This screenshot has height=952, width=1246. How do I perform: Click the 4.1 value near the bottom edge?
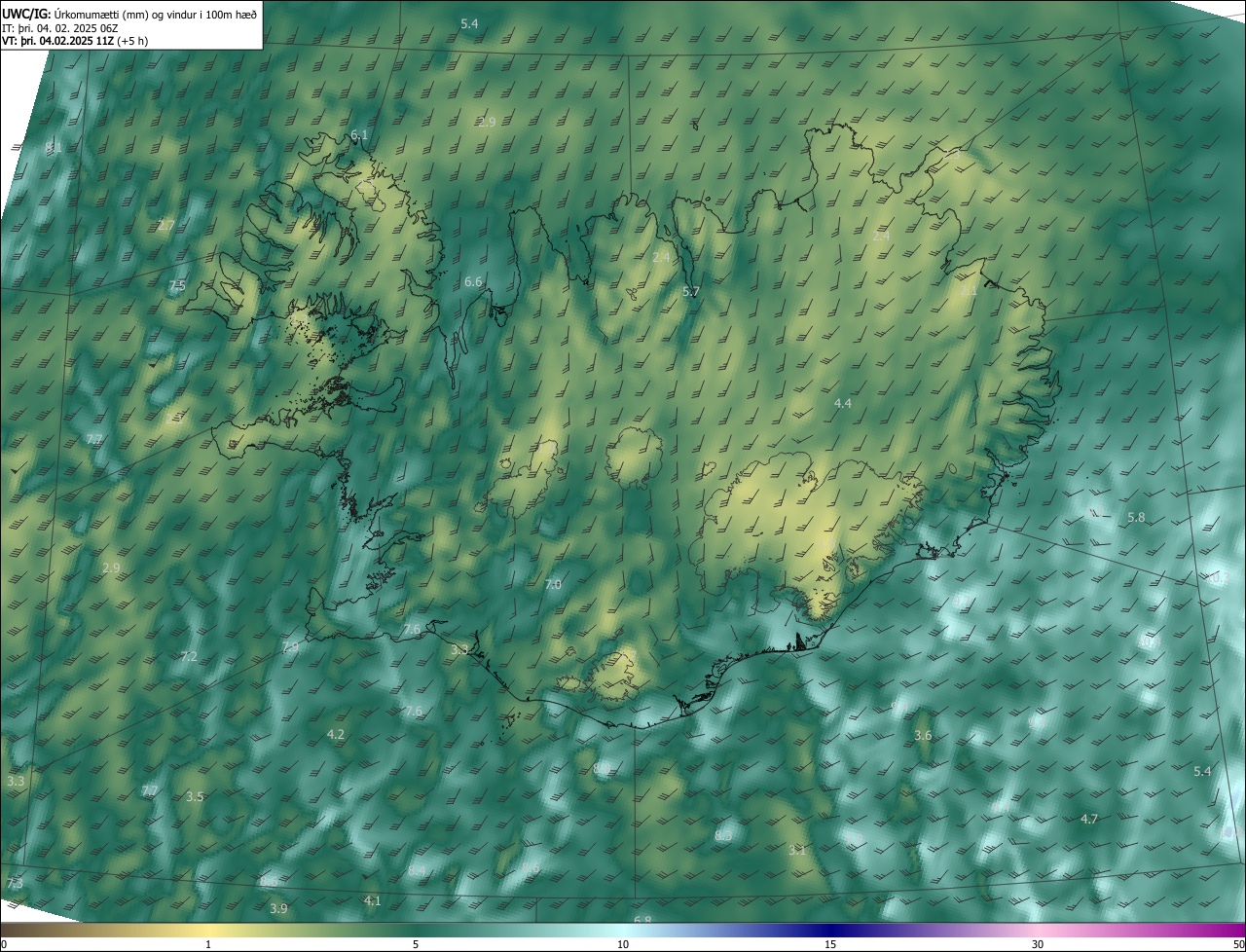coord(372,900)
